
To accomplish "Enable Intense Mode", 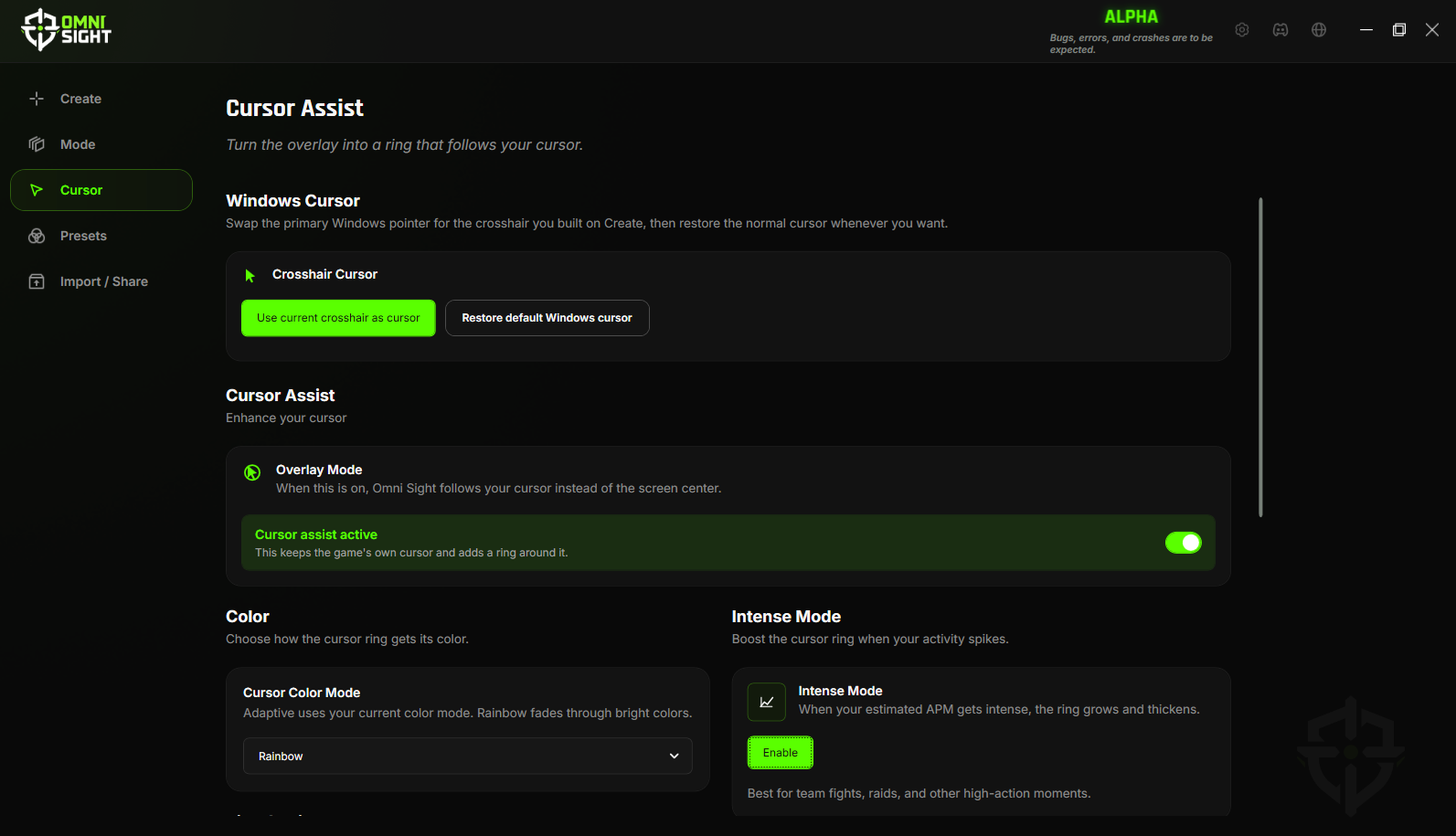I will [x=781, y=753].
